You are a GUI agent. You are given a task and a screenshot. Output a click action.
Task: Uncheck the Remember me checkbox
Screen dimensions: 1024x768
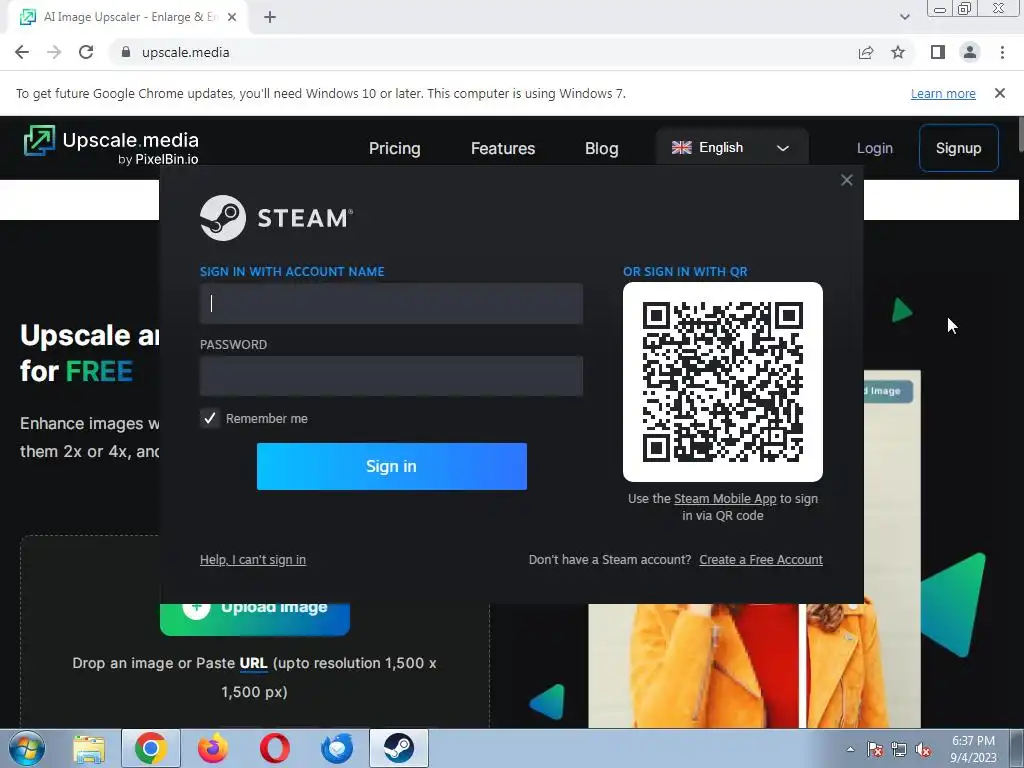click(210, 419)
